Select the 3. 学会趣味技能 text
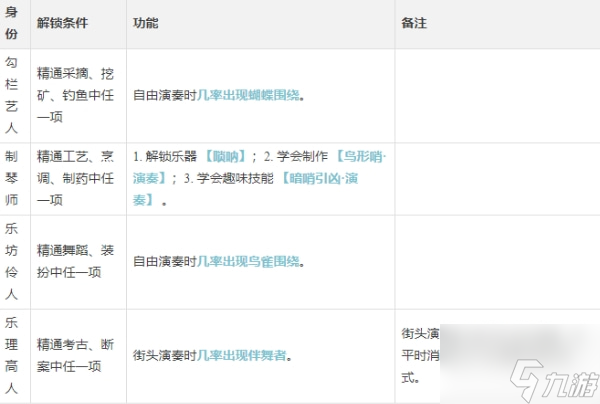 pyautogui.click(x=229, y=178)
